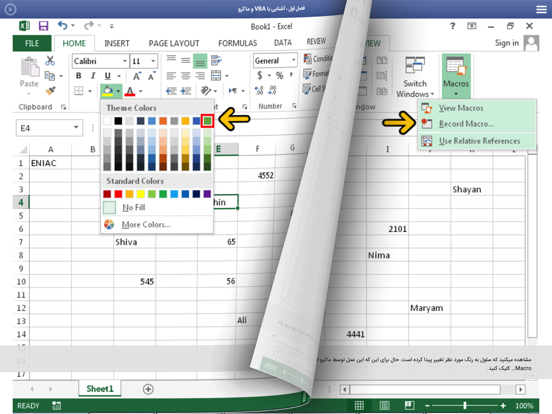Pick the green theme color swatch
This screenshot has width=552, height=414.
pos(207,121)
